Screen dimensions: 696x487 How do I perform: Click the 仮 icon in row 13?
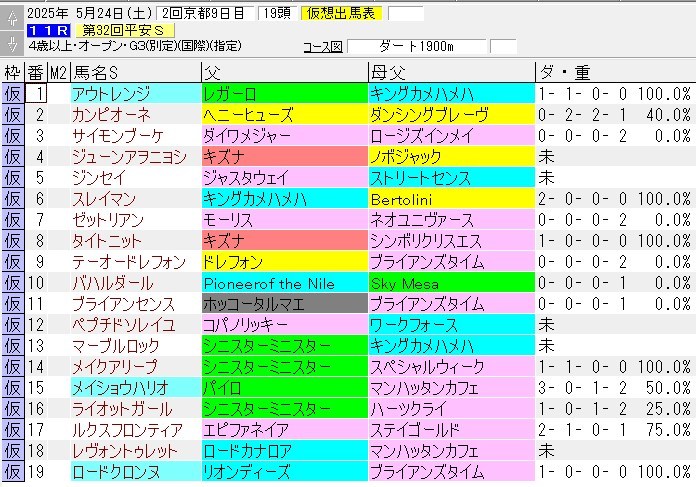[13, 345]
